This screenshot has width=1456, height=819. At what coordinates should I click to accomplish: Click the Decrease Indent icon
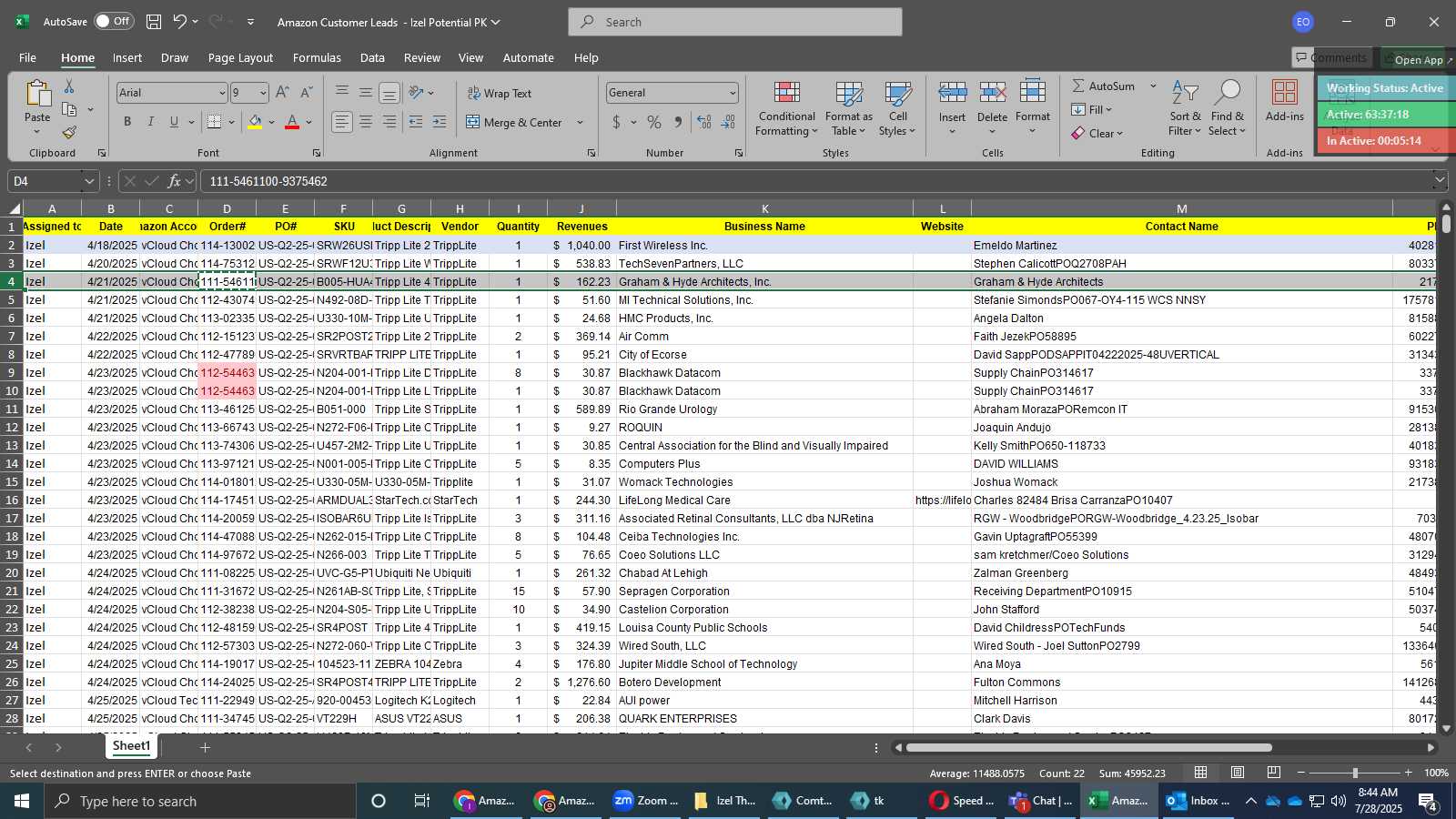(x=416, y=122)
